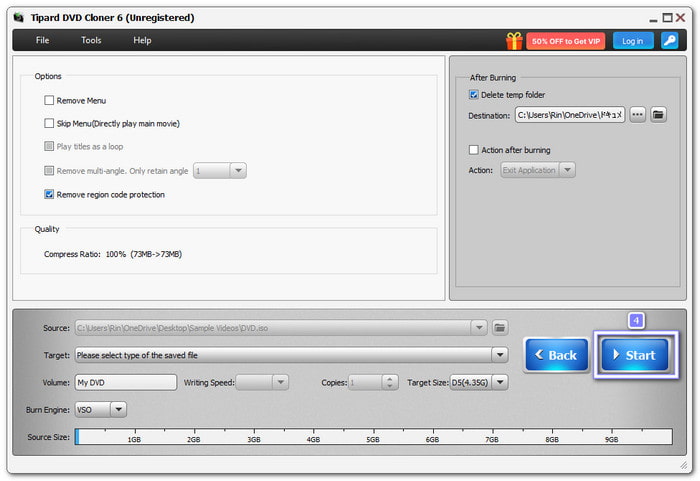The image size is (700, 481).
Task: Uncheck Remove region code protection
Action: pos(49,194)
